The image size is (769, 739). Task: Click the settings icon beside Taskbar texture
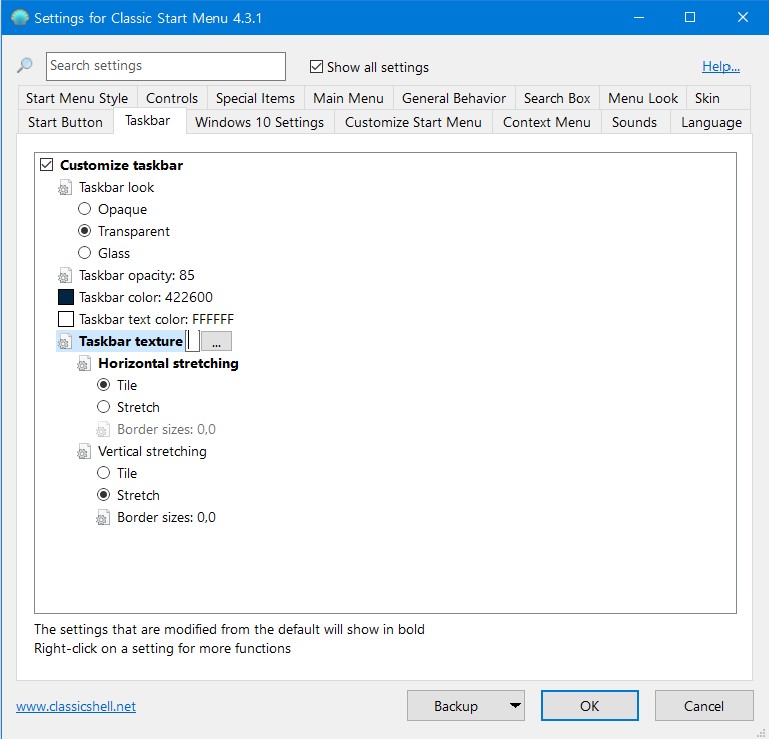[x=65, y=341]
